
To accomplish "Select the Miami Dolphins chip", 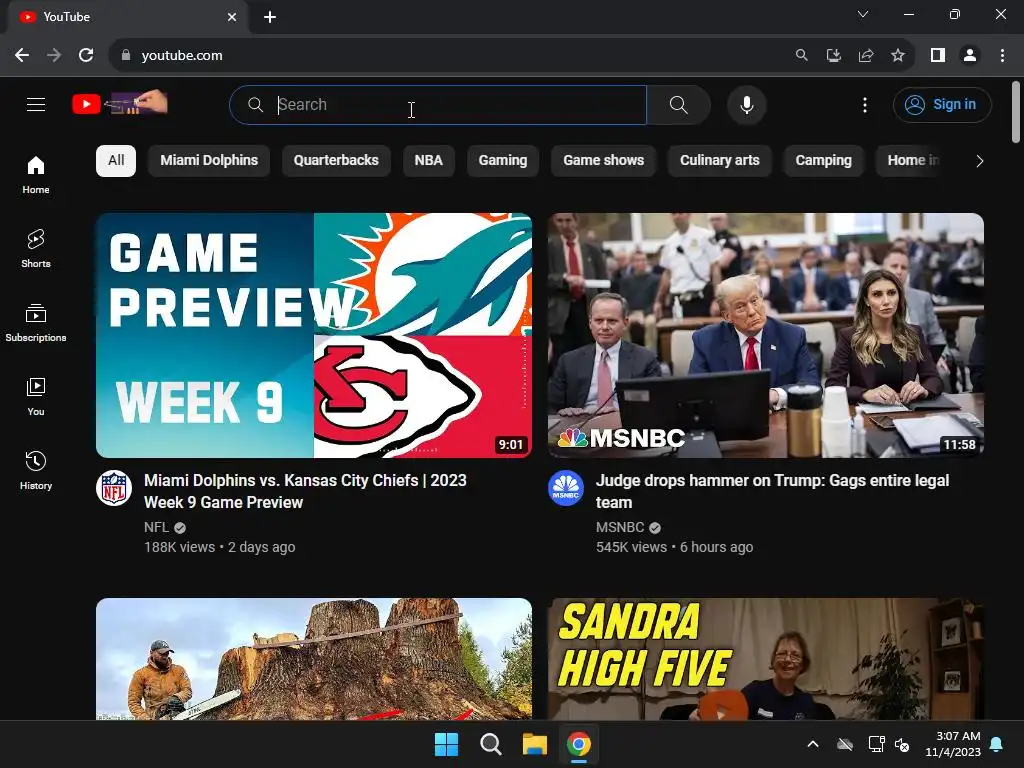I will click(209, 161).
